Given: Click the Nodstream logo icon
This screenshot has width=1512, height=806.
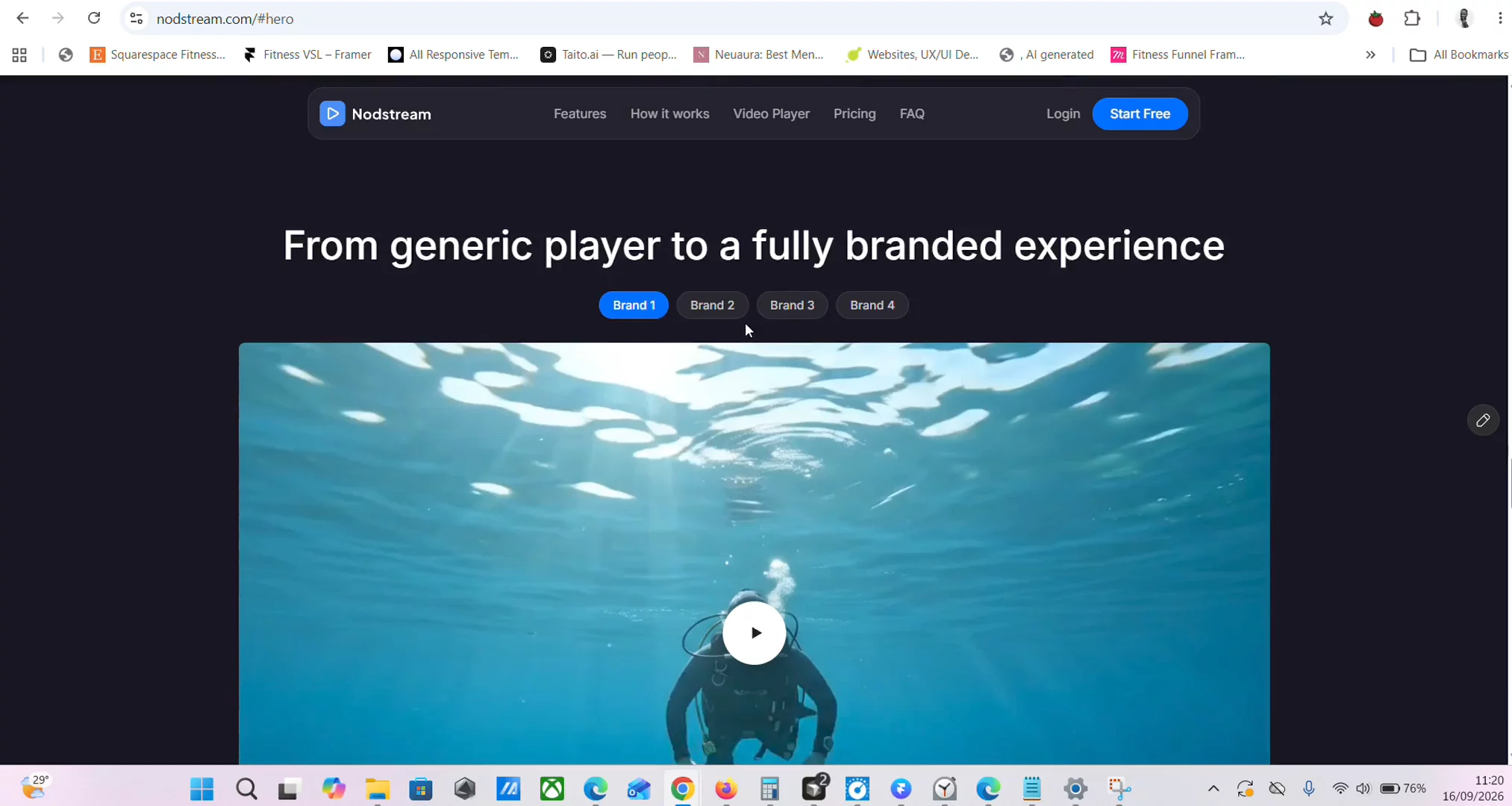Looking at the screenshot, I should pos(332,113).
